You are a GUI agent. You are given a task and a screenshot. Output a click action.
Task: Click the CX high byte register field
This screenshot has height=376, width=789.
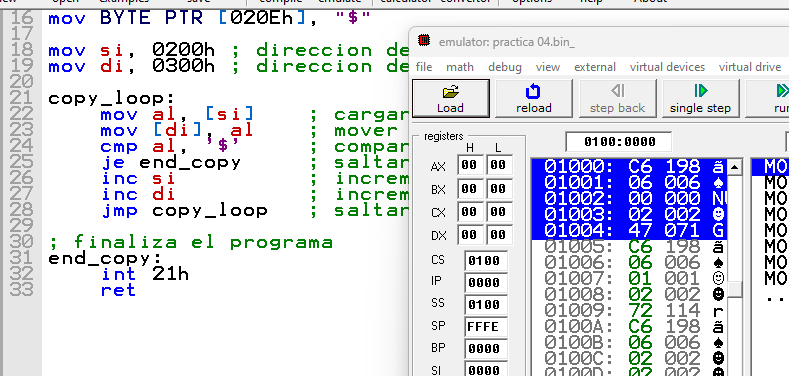coord(470,212)
